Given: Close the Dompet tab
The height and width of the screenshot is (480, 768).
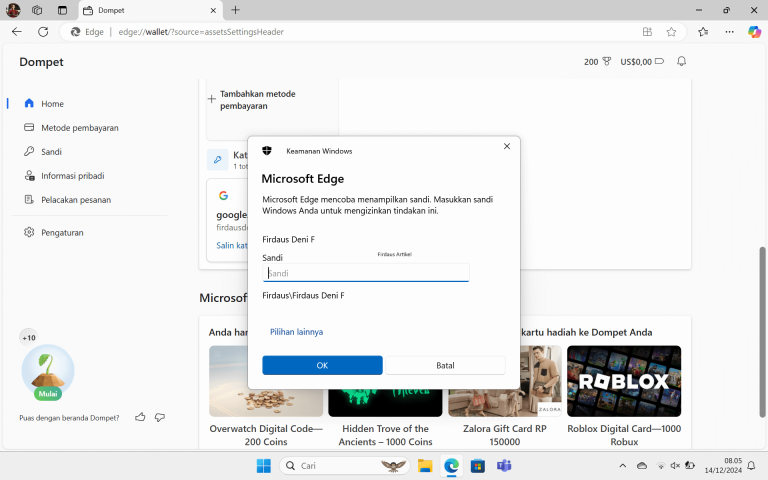Looking at the screenshot, I should [x=213, y=10].
